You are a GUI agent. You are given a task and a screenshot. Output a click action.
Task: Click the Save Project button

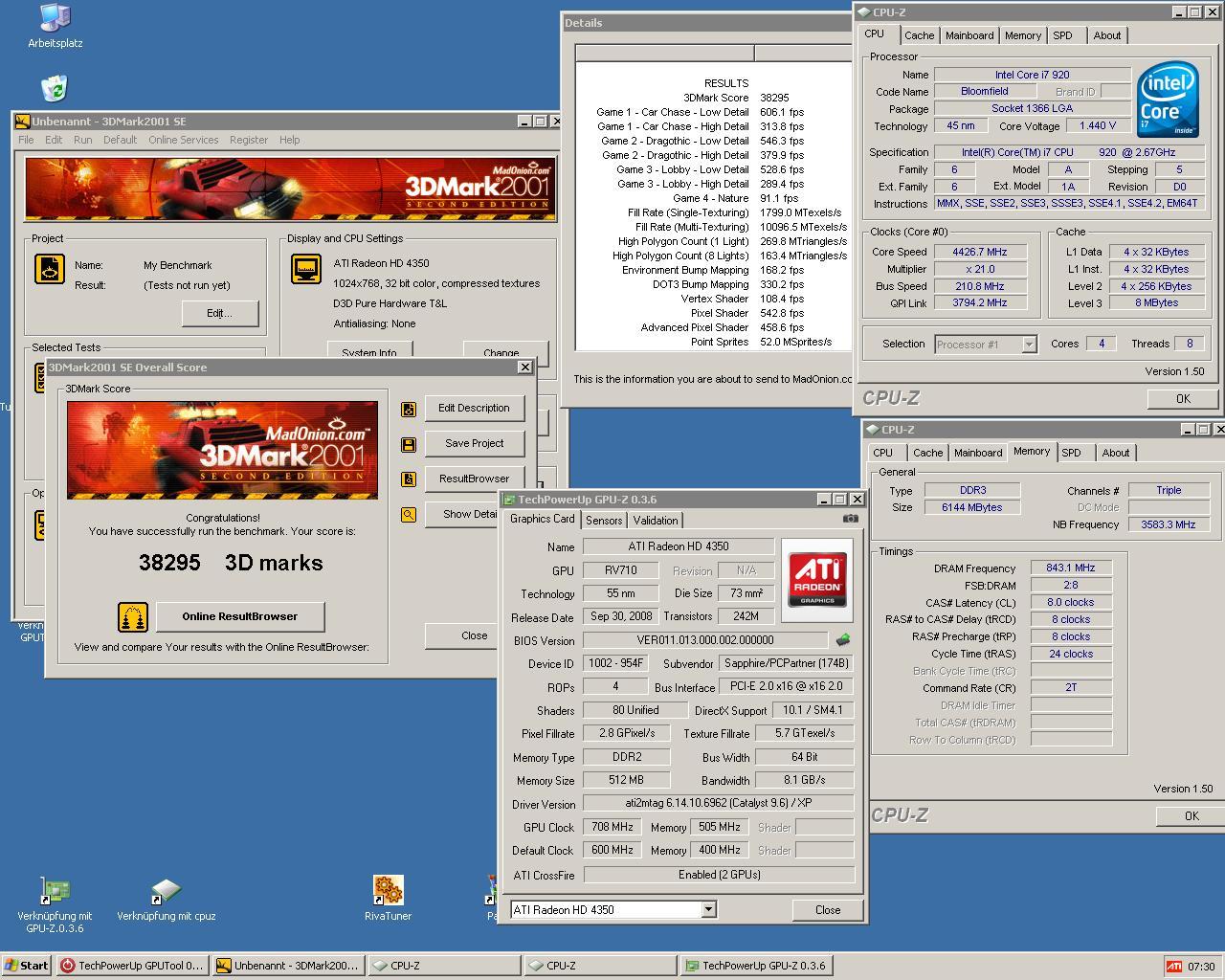coord(474,443)
